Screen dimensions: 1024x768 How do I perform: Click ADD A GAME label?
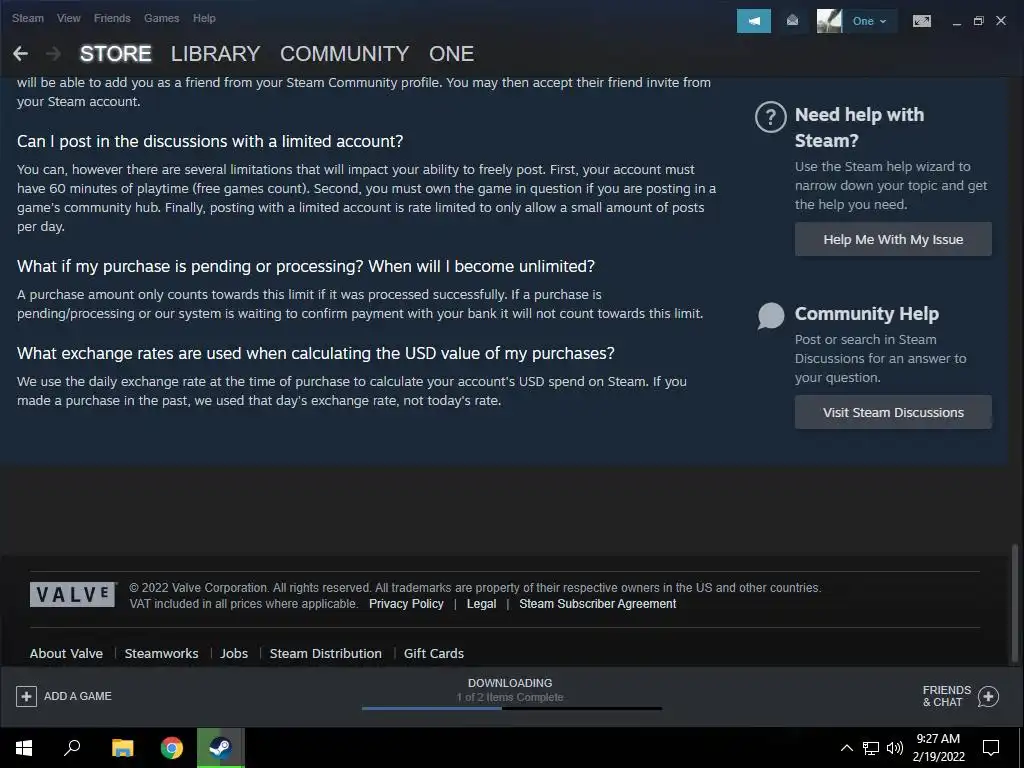(x=78, y=696)
